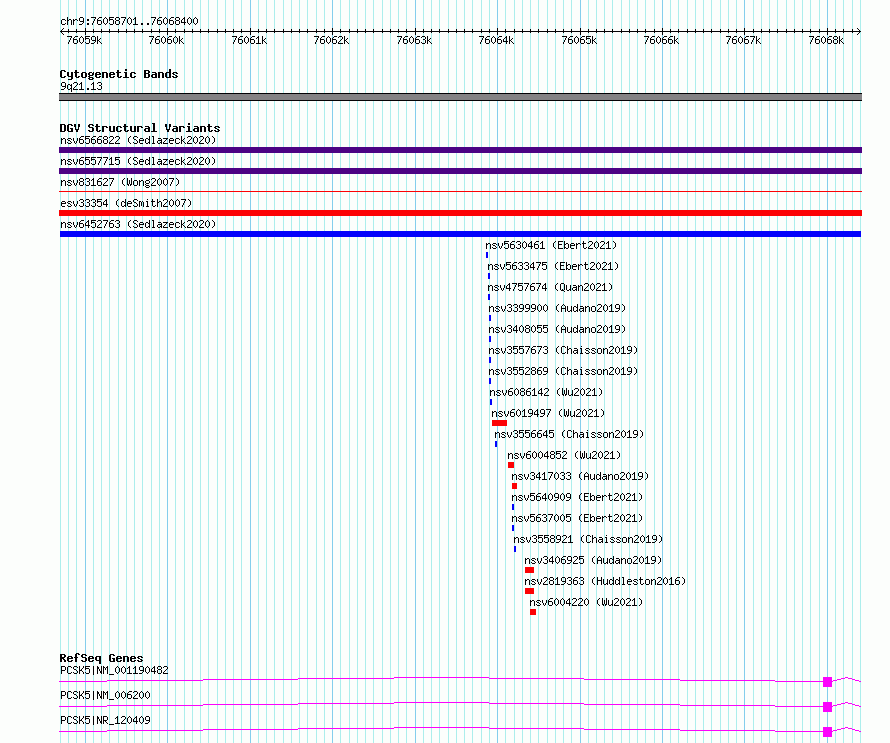Open nsv6086142 (Wu2021) variant
This screenshot has width=890, height=743.
(x=546, y=392)
